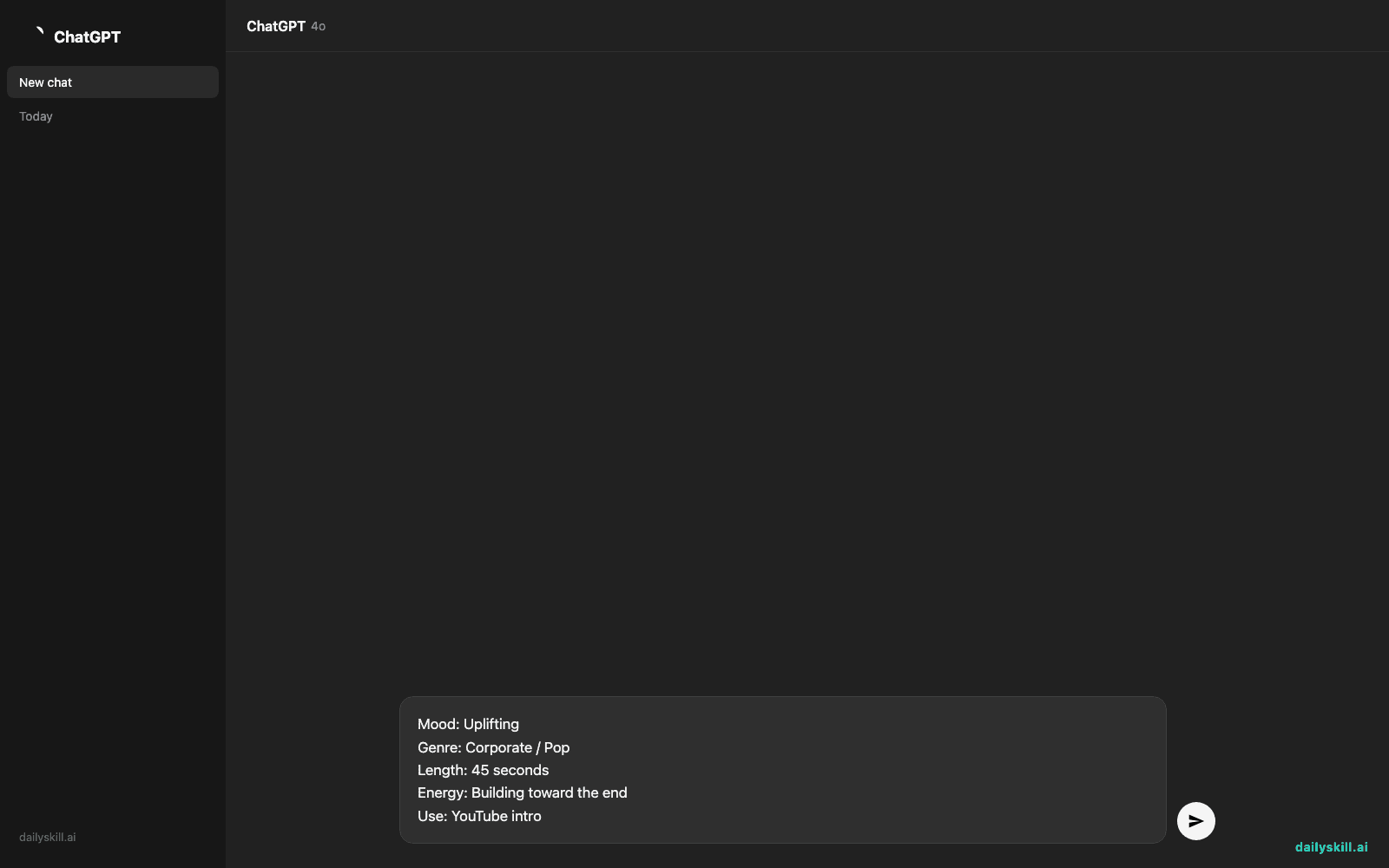The image size is (1389, 868).
Task: Open the ChatGPT 4o model selector
Action: click(286, 26)
